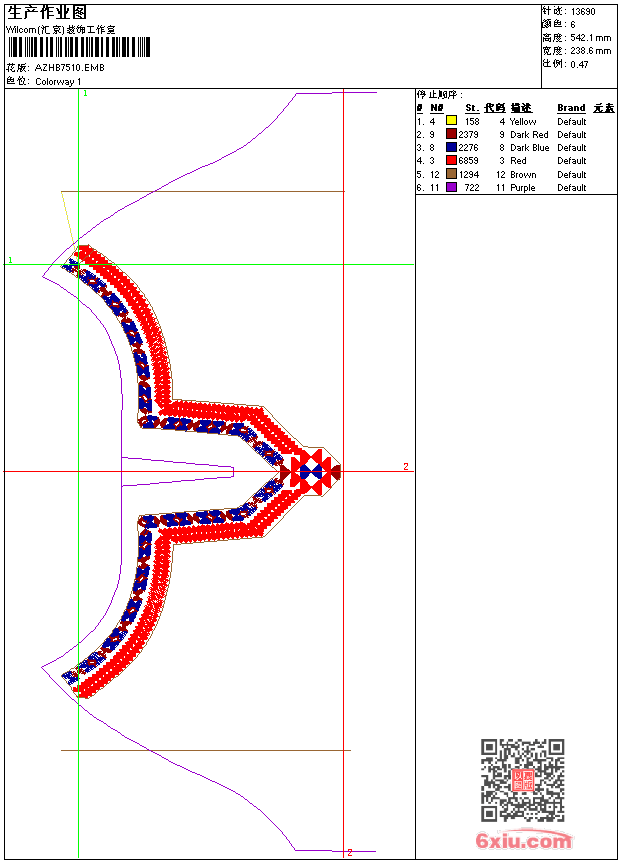The image size is (620, 860).
Task: Click the green marker 1 at top guide
Action: click(x=86, y=93)
